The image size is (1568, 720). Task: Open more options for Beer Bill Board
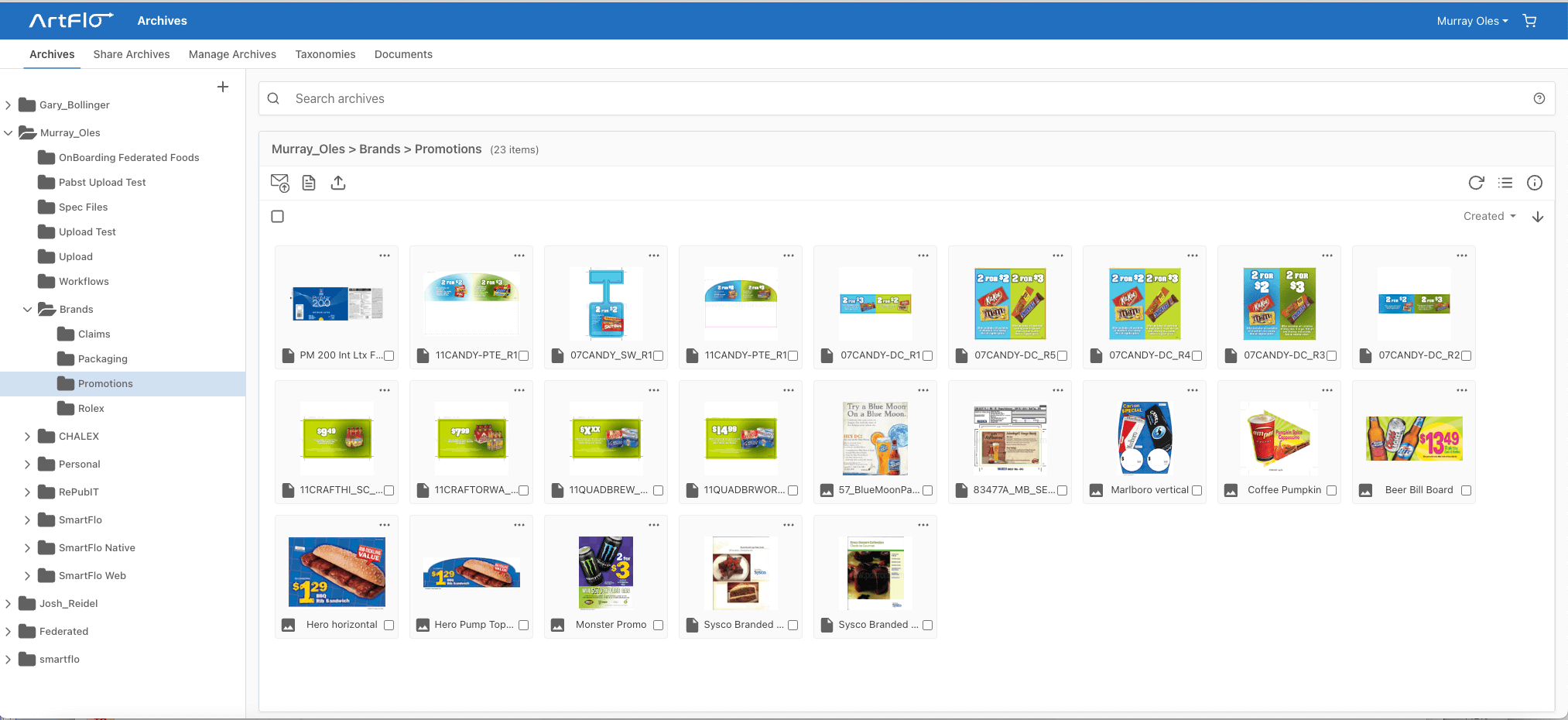1462,390
